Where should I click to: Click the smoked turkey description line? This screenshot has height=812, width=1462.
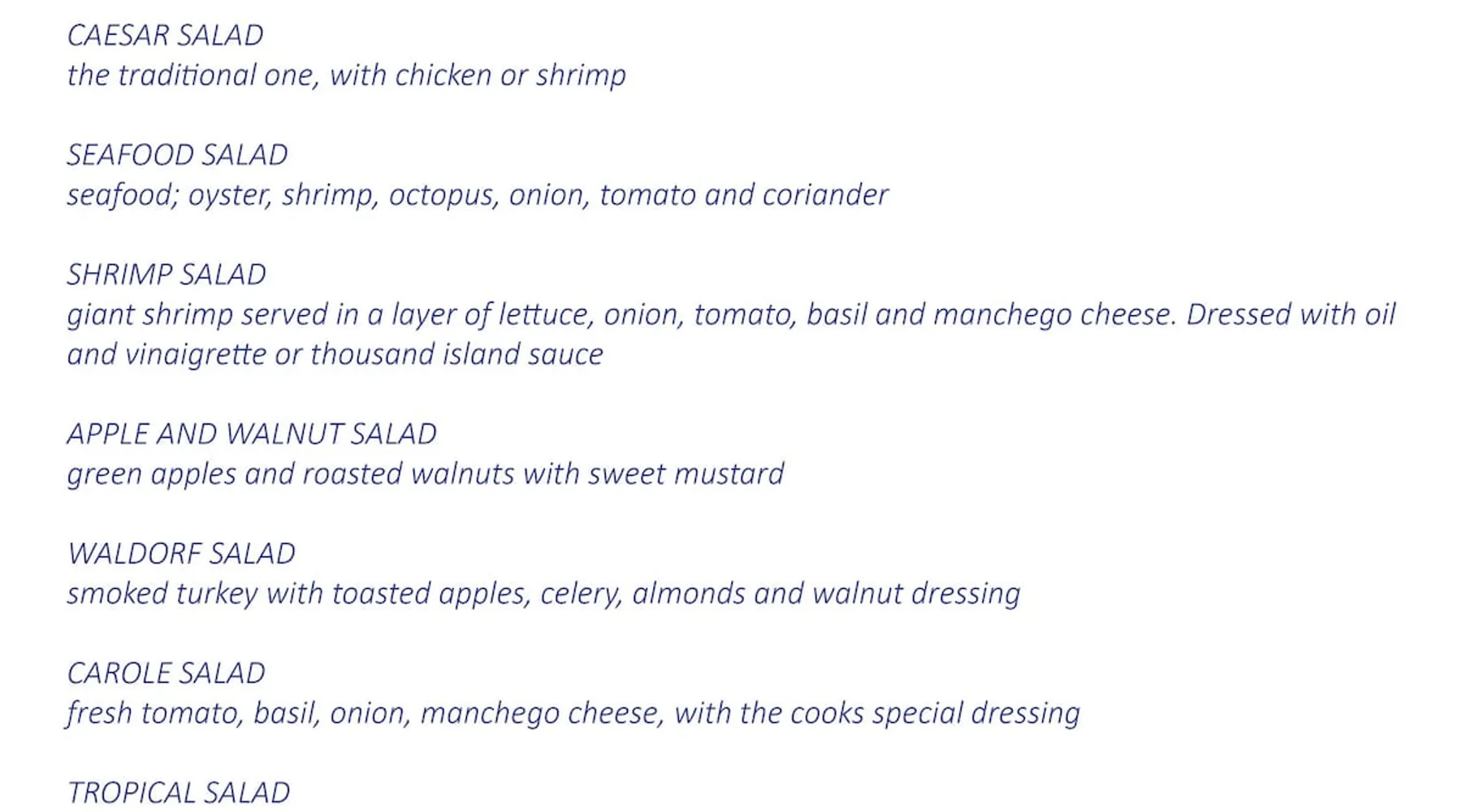(x=543, y=594)
